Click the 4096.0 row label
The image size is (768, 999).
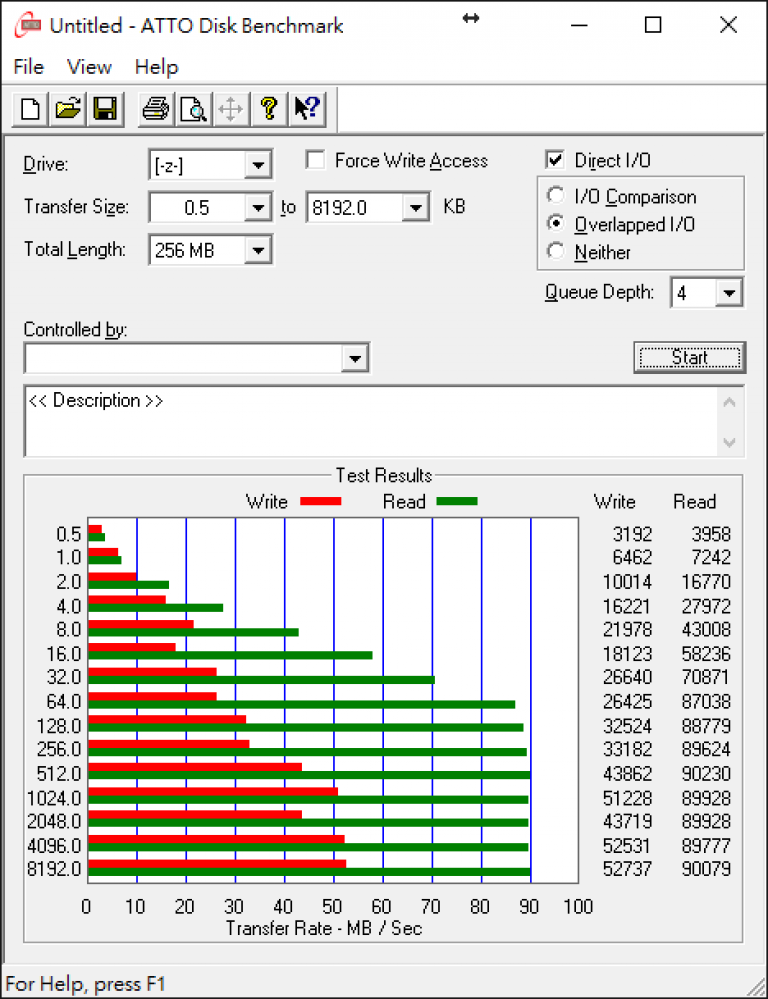[x=54, y=845]
